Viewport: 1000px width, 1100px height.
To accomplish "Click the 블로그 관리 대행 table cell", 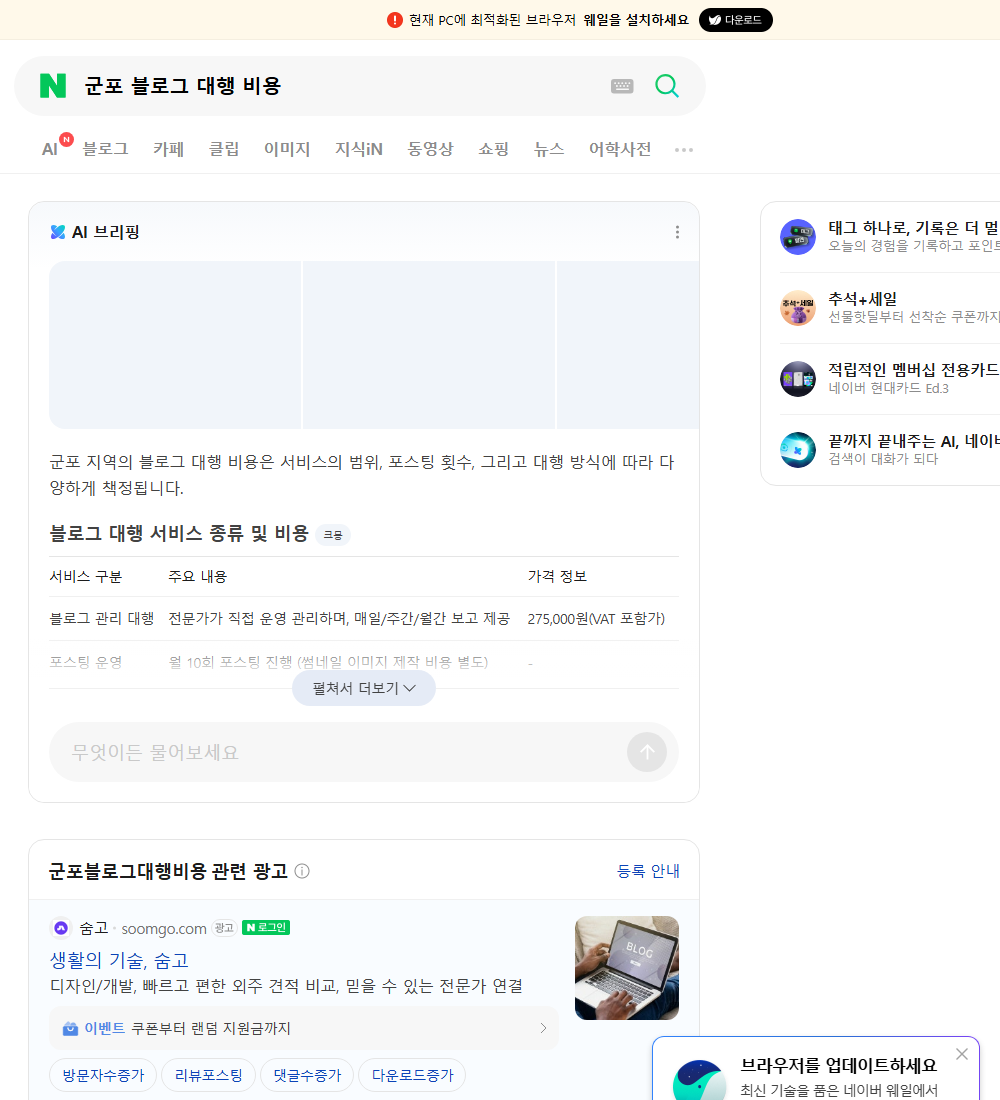I will (x=102, y=619).
